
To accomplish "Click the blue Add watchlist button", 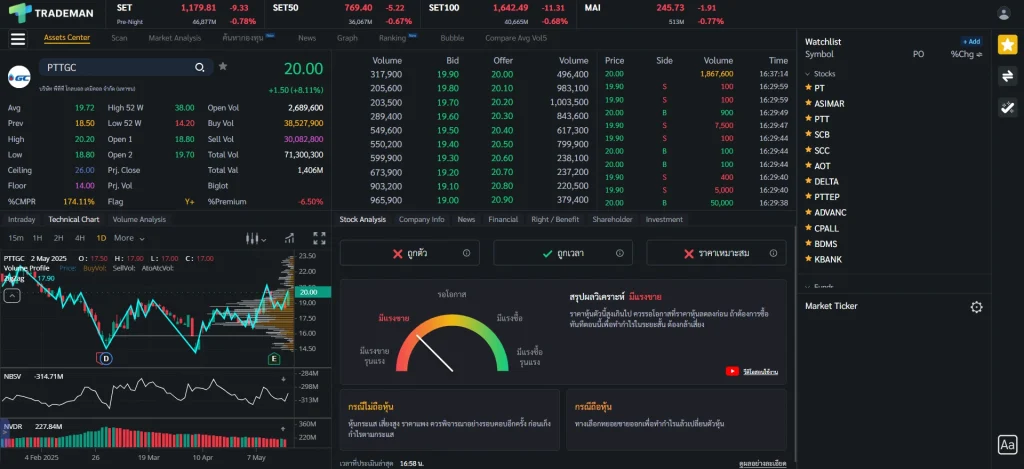I will [971, 42].
